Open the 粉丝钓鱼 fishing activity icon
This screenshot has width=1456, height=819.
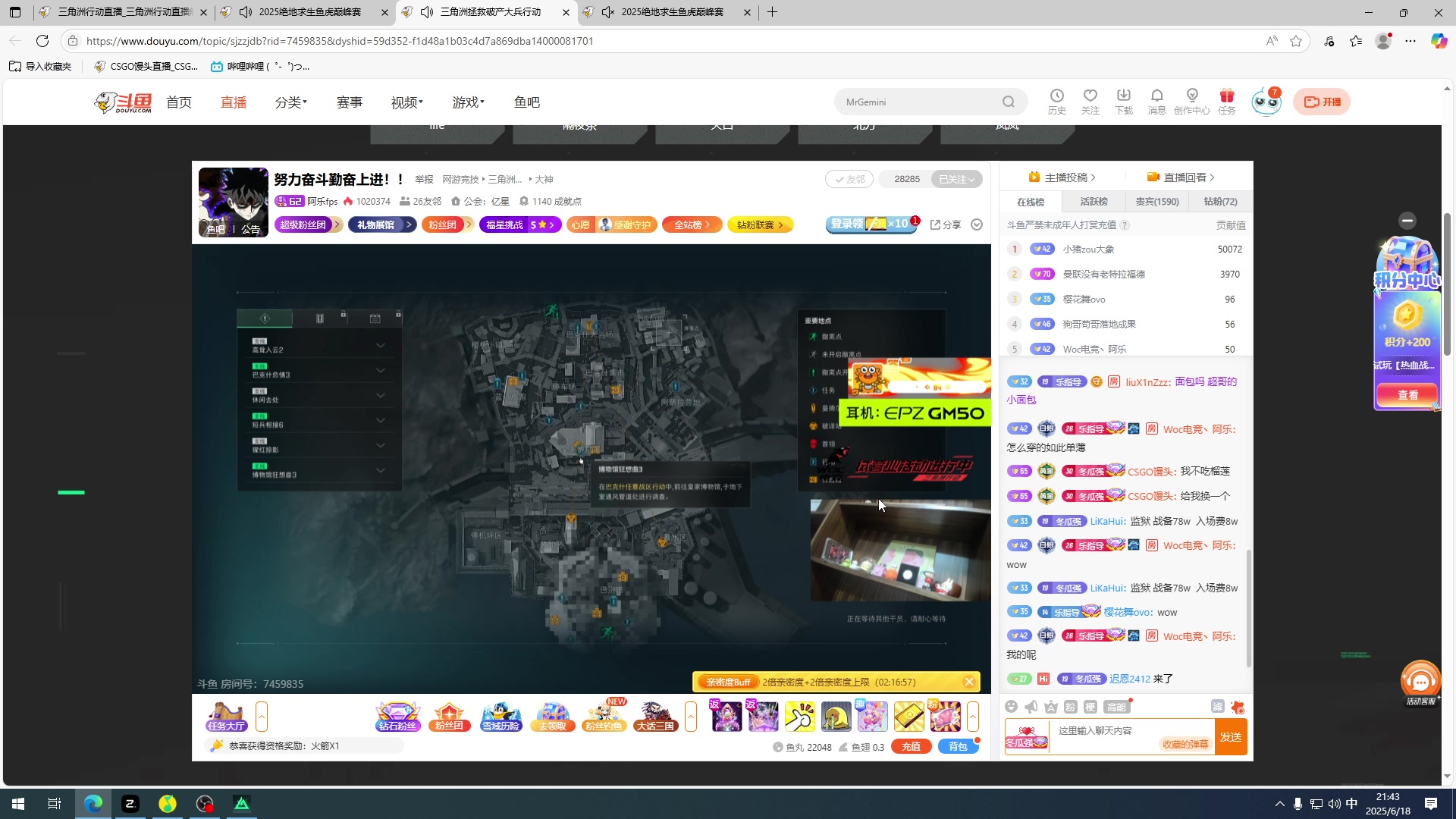click(604, 717)
